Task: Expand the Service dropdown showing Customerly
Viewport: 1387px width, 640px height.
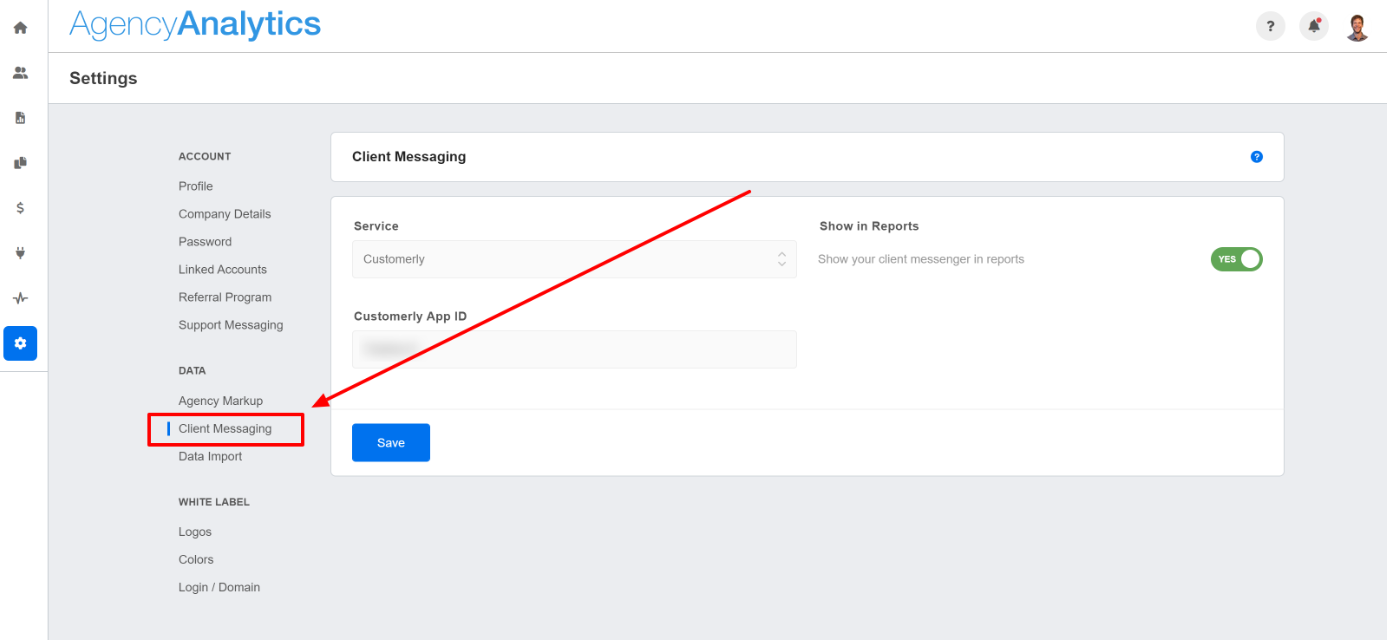Action: (574, 259)
